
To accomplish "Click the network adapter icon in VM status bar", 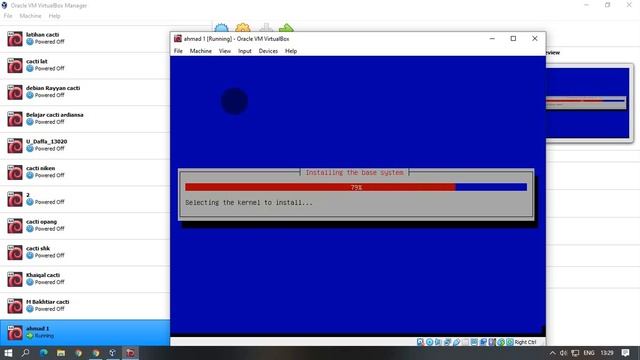I will coord(447,342).
